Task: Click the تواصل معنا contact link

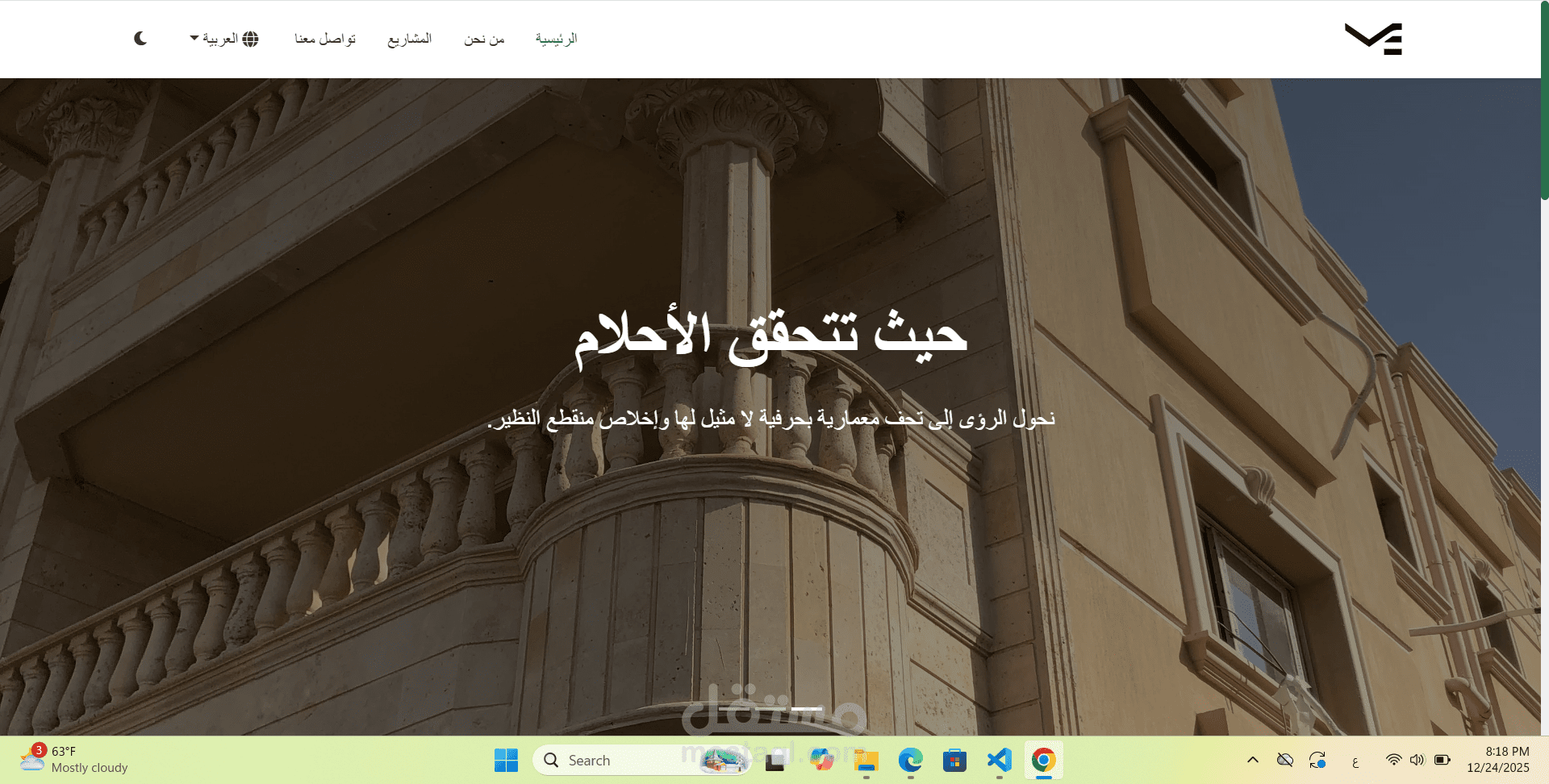Action: pos(325,38)
